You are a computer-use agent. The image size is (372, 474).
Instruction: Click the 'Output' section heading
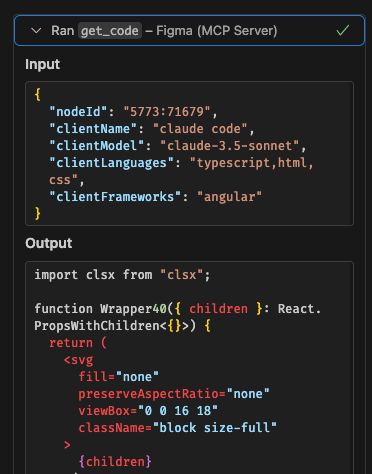pyautogui.click(x=49, y=243)
